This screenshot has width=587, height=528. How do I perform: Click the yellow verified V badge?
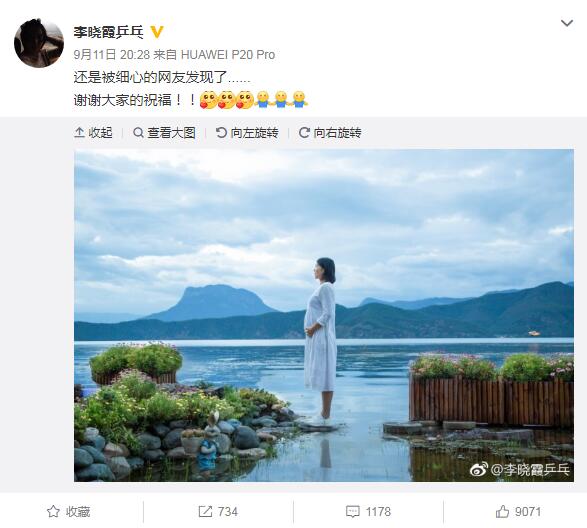pyautogui.click(x=157, y=32)
